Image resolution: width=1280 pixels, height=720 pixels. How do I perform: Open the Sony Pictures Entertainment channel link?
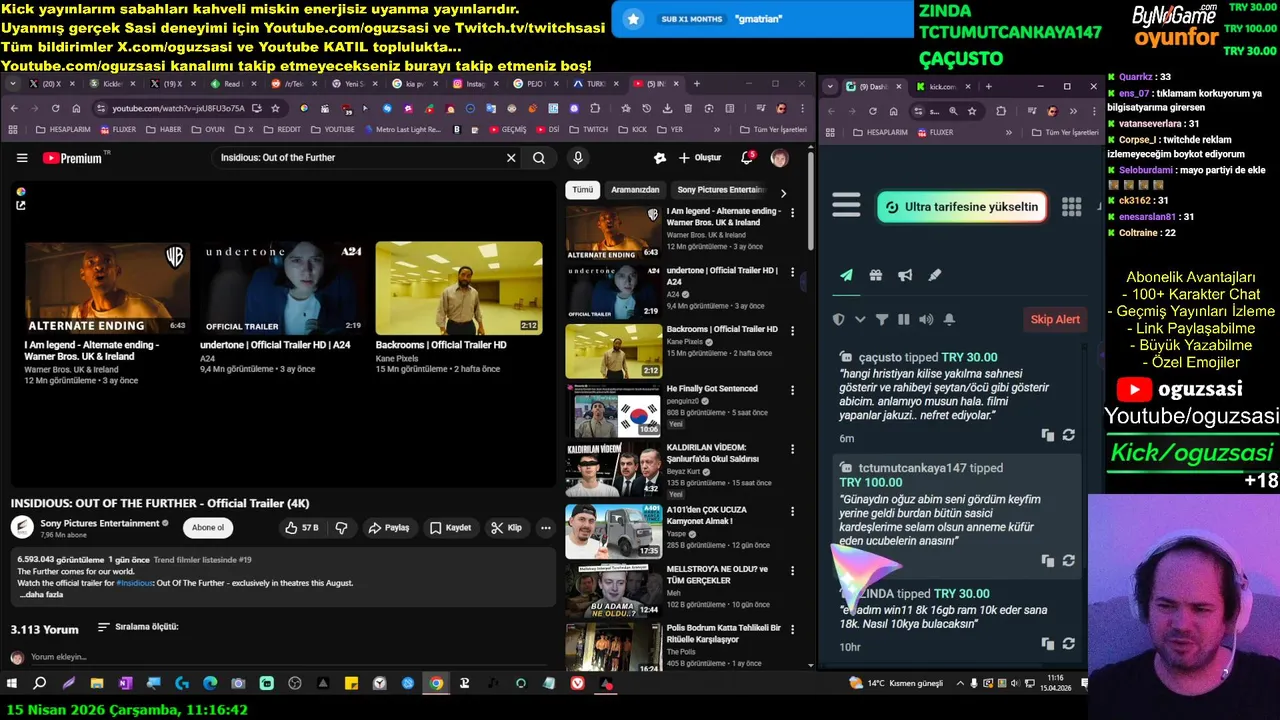click(99, 523)
